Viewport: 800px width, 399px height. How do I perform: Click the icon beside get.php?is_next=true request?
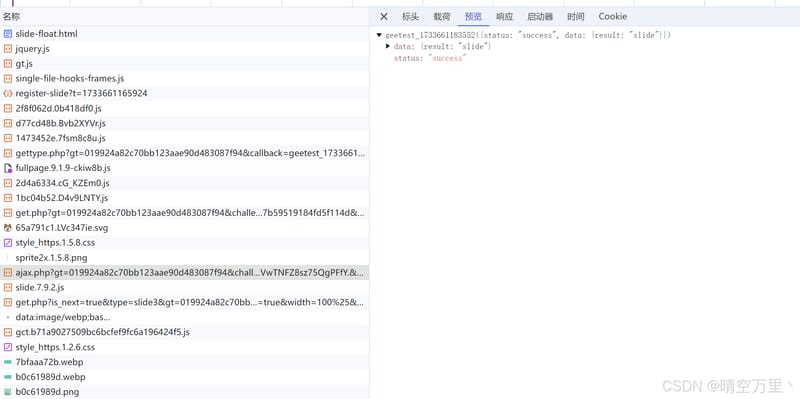click(x=8, y=303)
